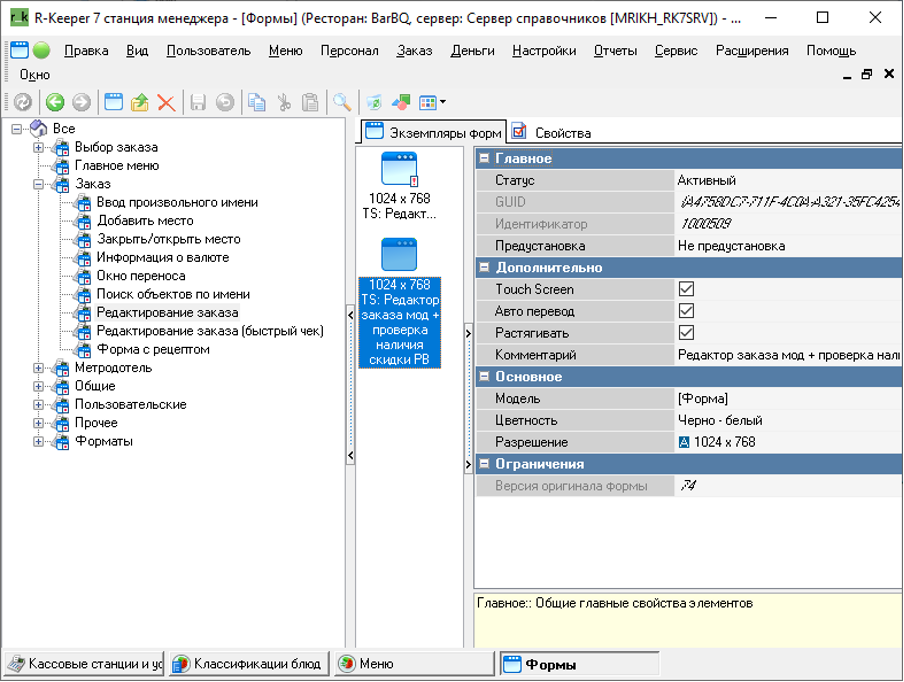Select Информация о валюте tree item

tap(163, 258)
